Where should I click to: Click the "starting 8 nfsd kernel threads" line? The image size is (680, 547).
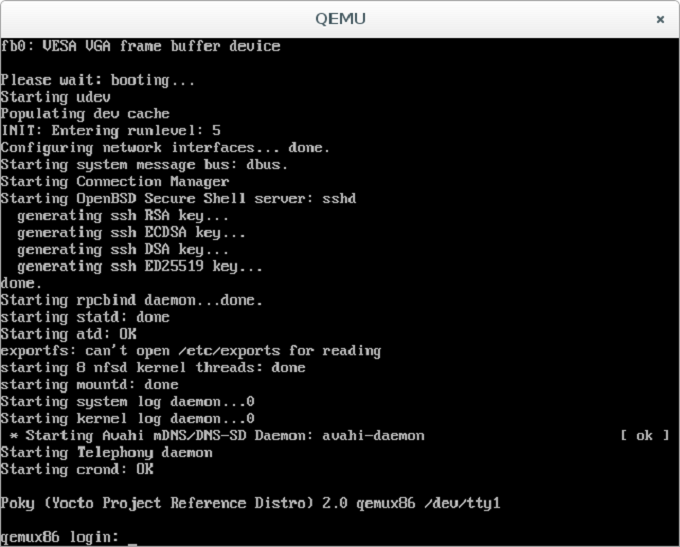pyautogui.click(x=152, y=368)
